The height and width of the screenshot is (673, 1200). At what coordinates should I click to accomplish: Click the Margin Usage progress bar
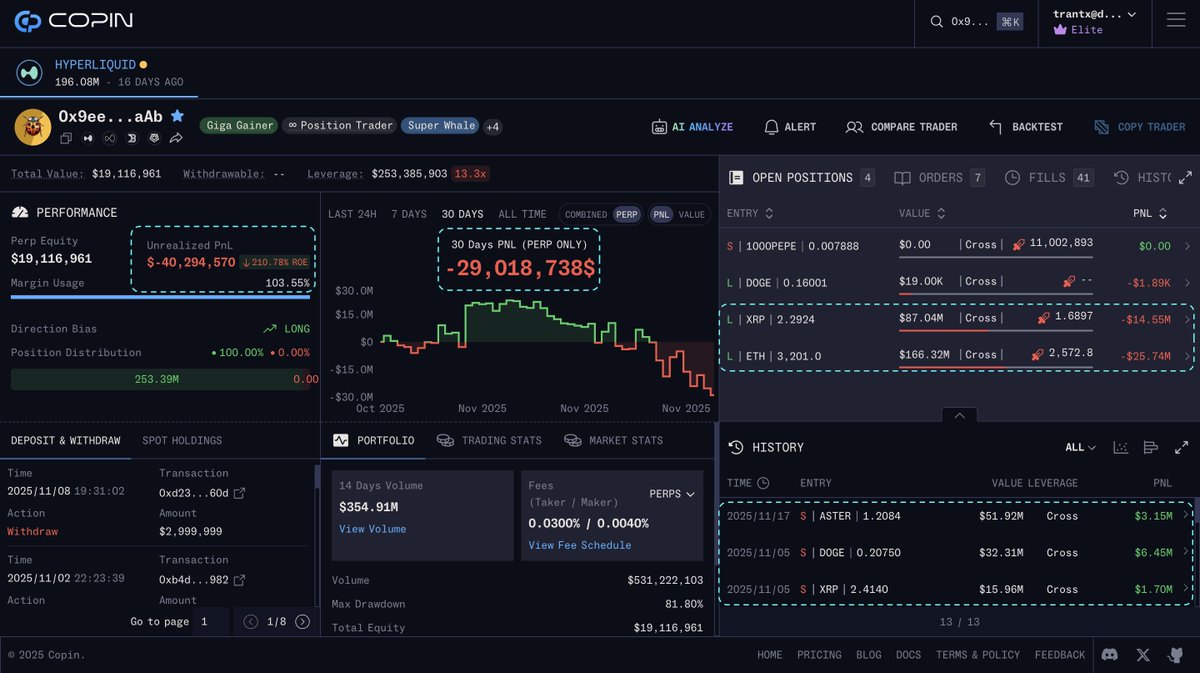(160, 297)
